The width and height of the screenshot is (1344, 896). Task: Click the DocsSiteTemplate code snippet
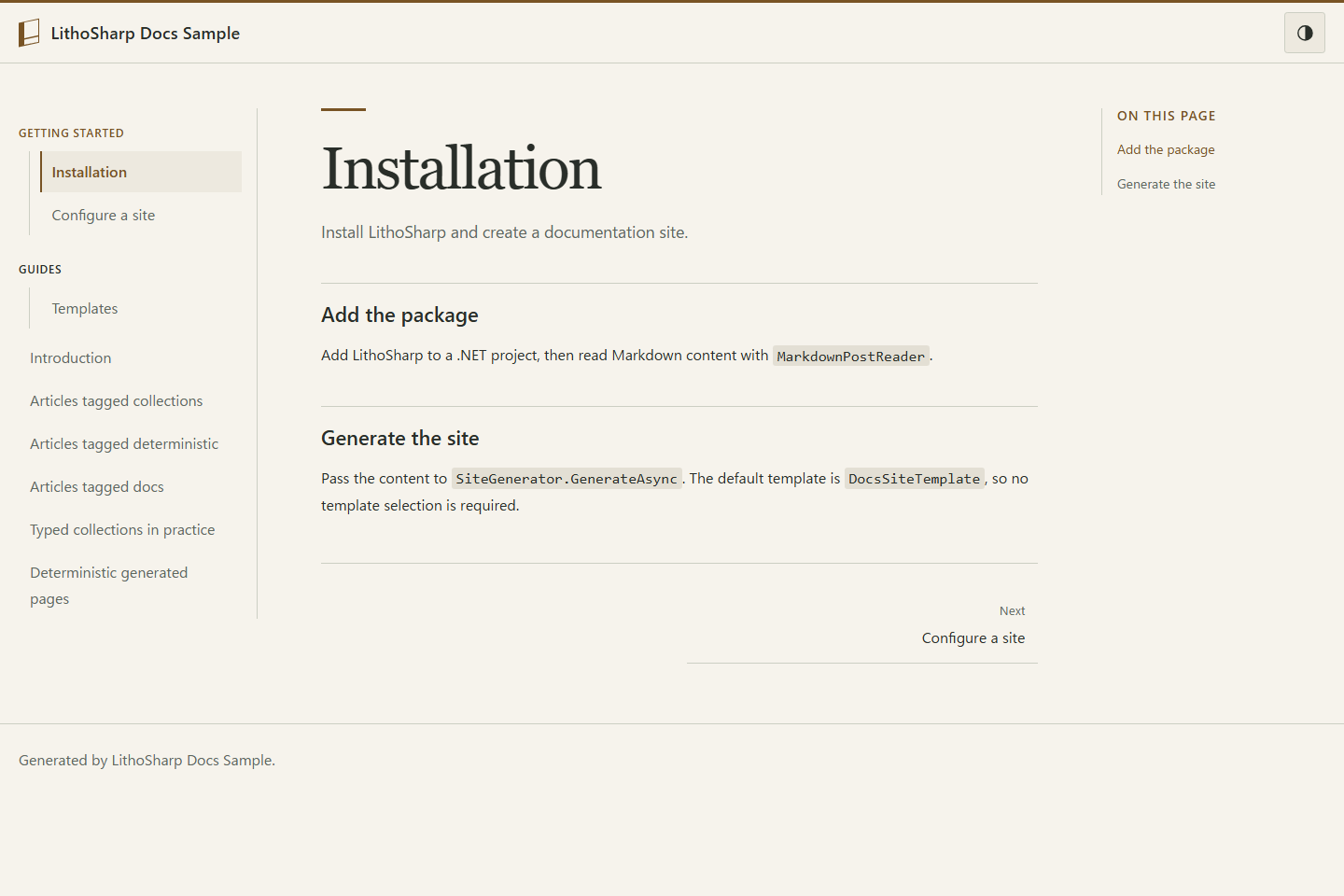915,479
